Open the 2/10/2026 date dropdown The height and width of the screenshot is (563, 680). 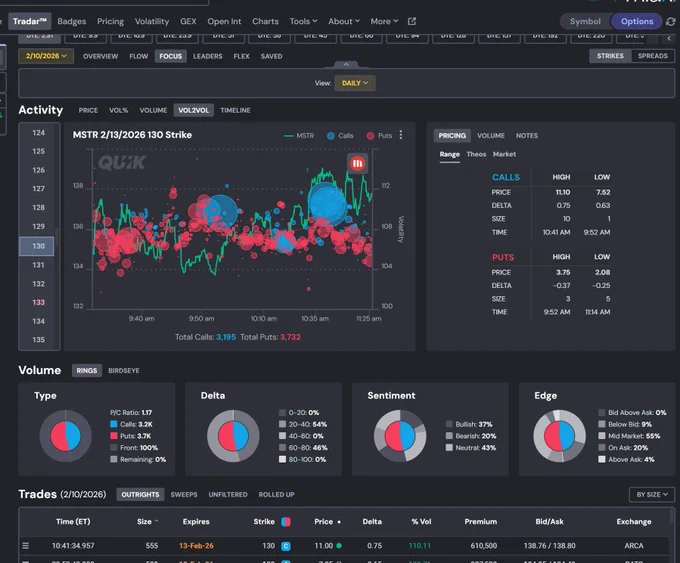(46, 56)
